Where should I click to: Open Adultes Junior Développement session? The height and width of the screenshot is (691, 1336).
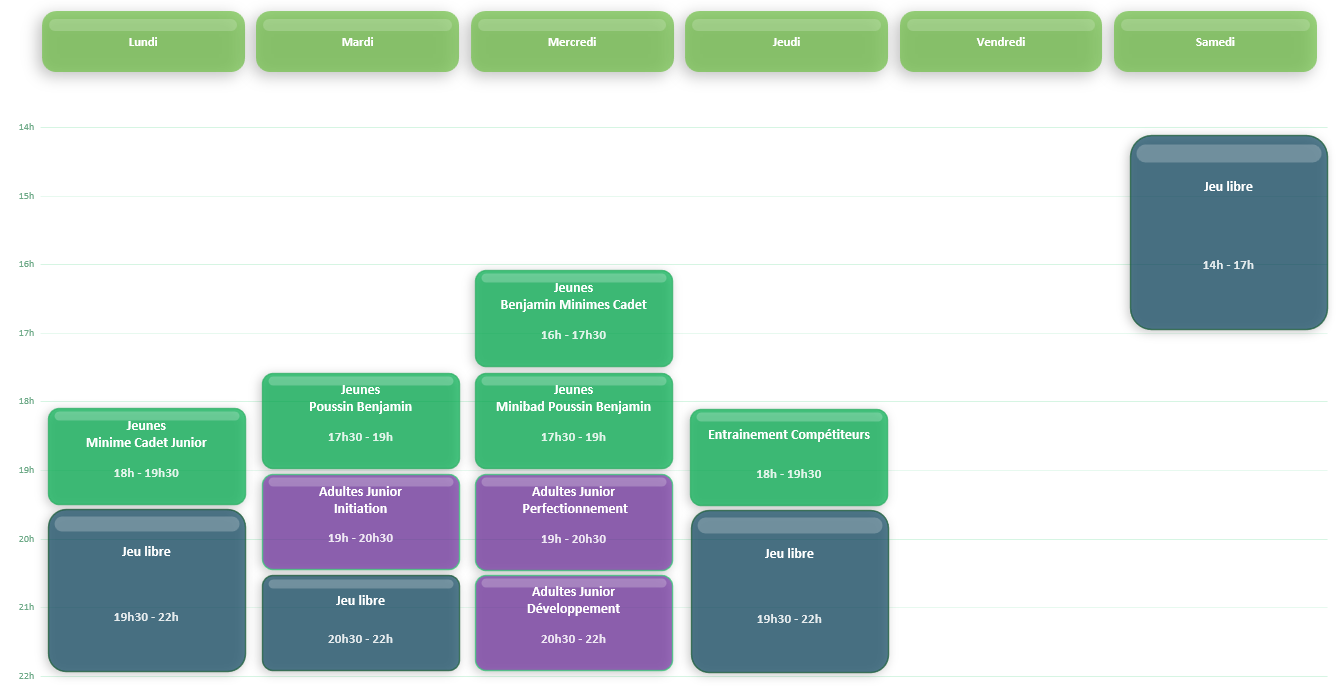coord(574,623)
